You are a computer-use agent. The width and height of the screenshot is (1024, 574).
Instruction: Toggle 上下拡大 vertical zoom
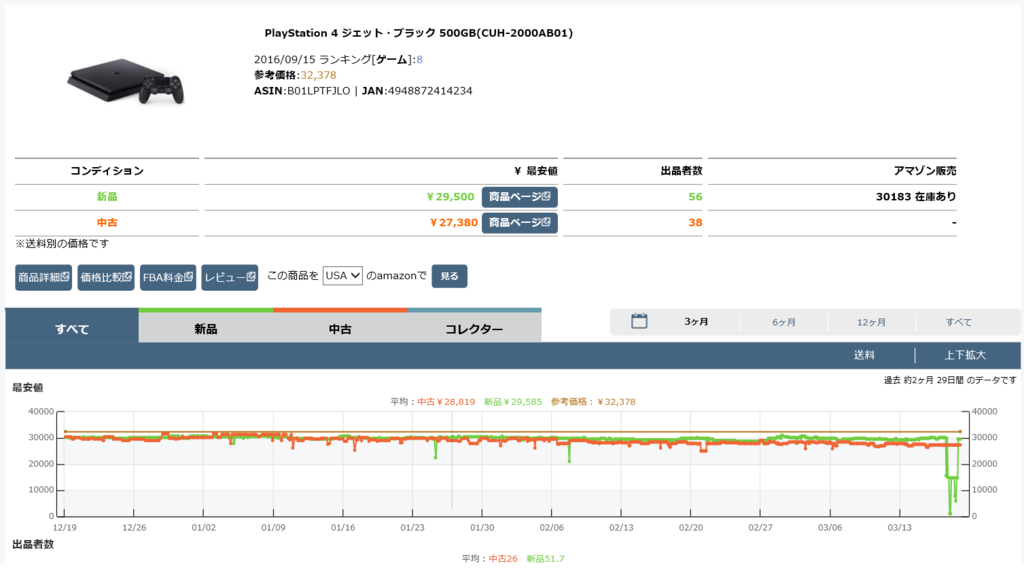[x=965, y=355]
